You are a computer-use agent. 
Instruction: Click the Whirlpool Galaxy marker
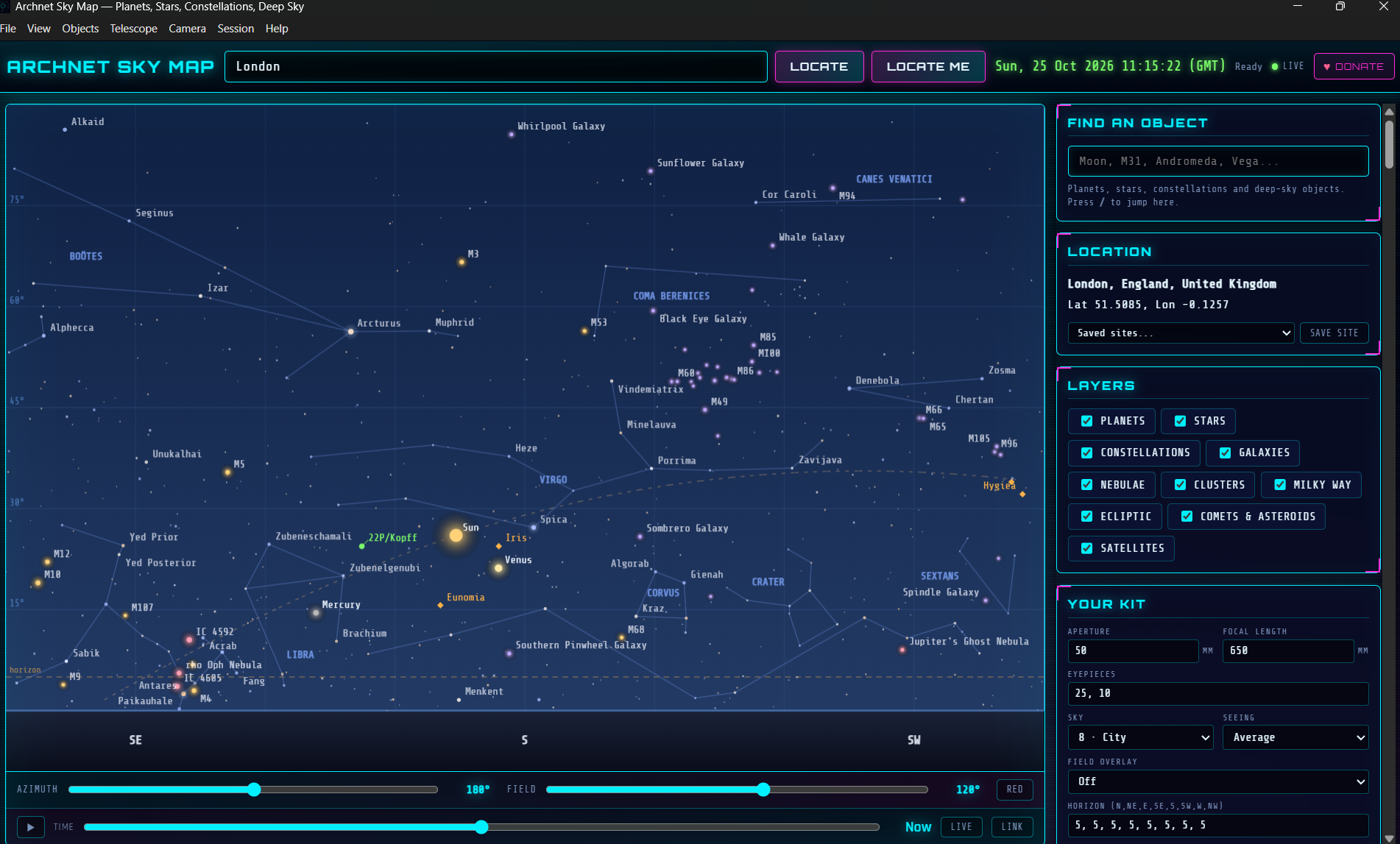(x=511, y=135)
